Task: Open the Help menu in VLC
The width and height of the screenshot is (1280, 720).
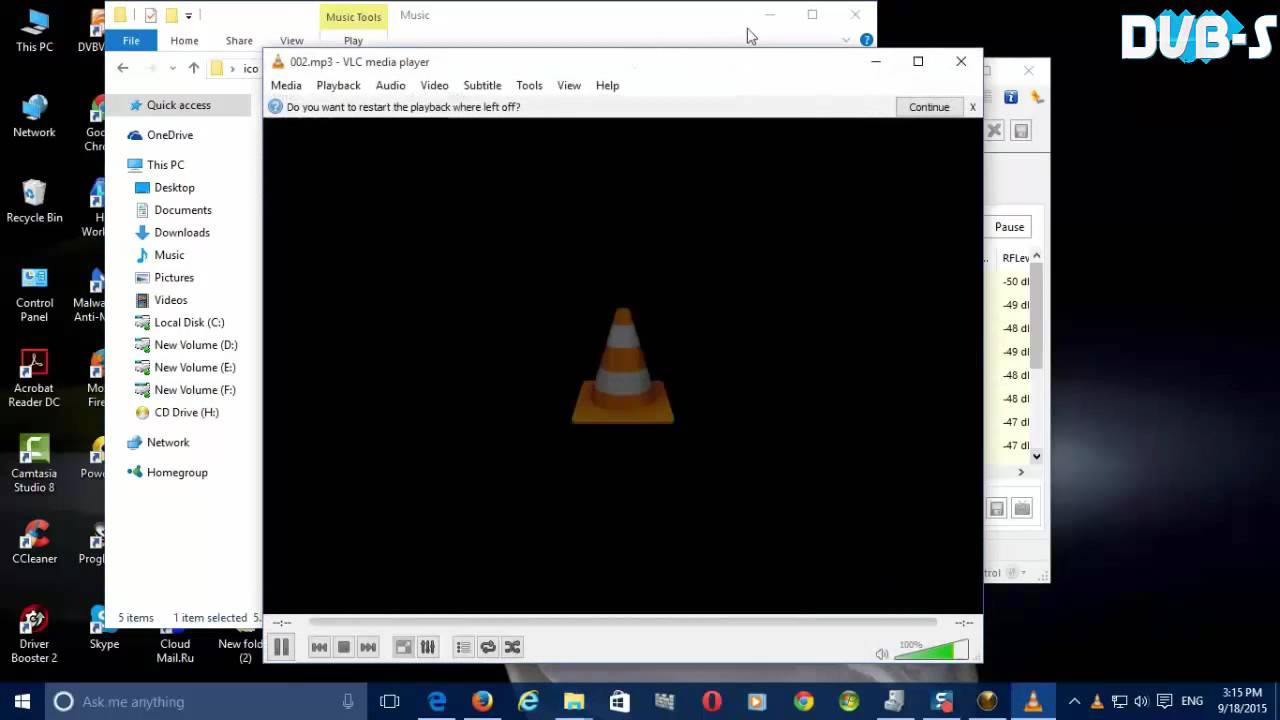Action: pyautogui.click(x=607, y=85)
